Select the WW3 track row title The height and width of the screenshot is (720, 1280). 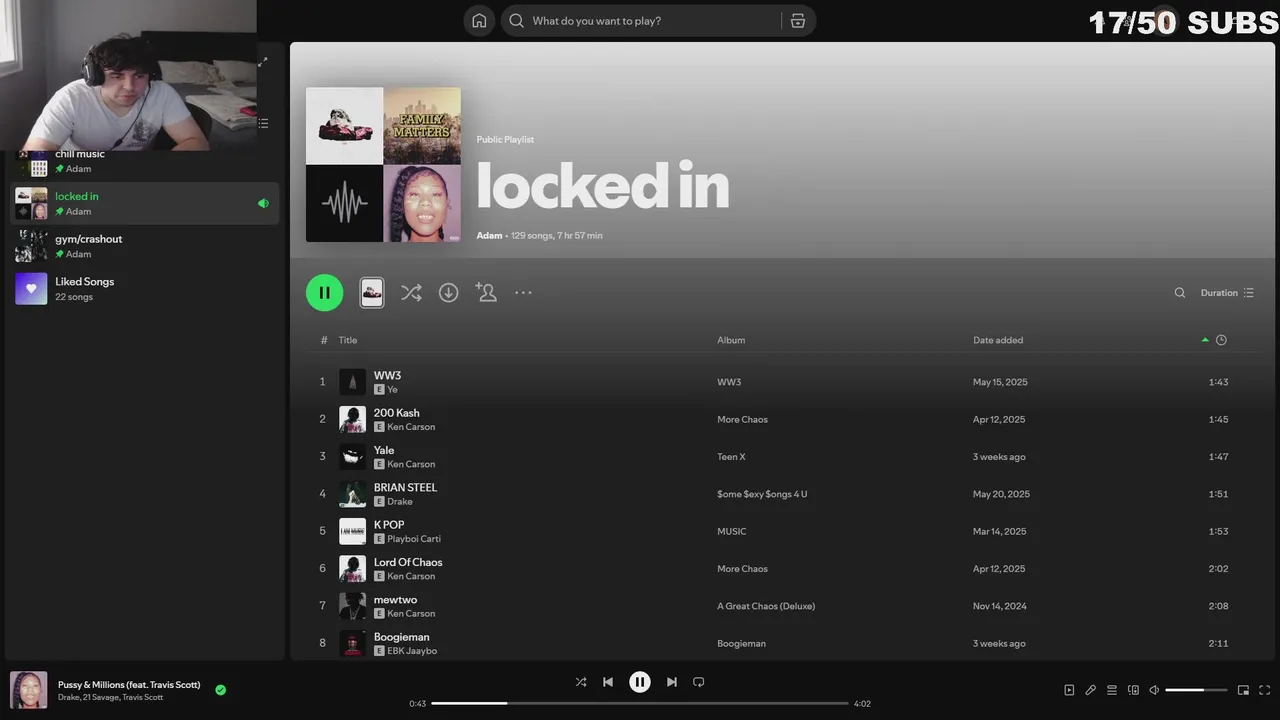[387, 376]
